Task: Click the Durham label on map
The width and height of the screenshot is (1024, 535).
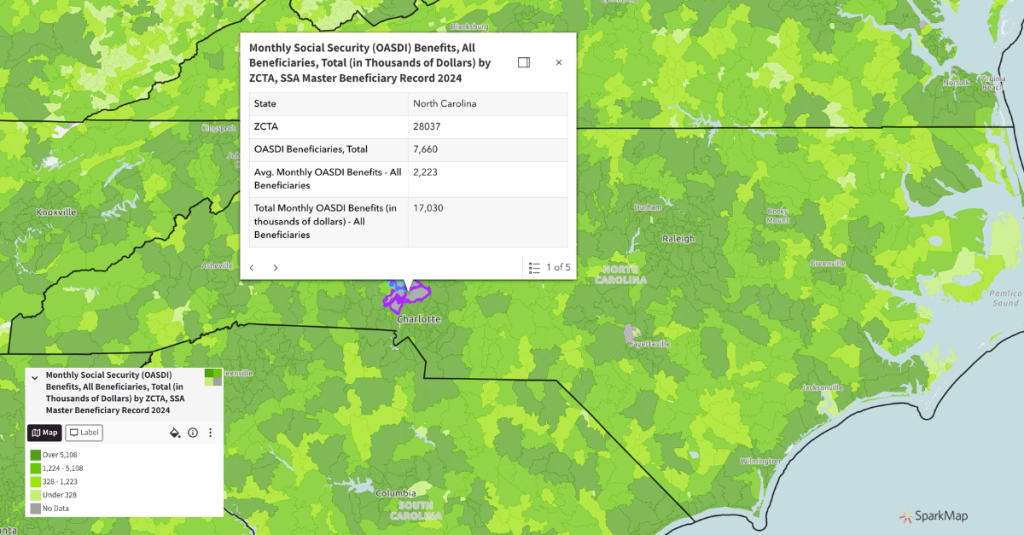Action: tap(648, 207)
